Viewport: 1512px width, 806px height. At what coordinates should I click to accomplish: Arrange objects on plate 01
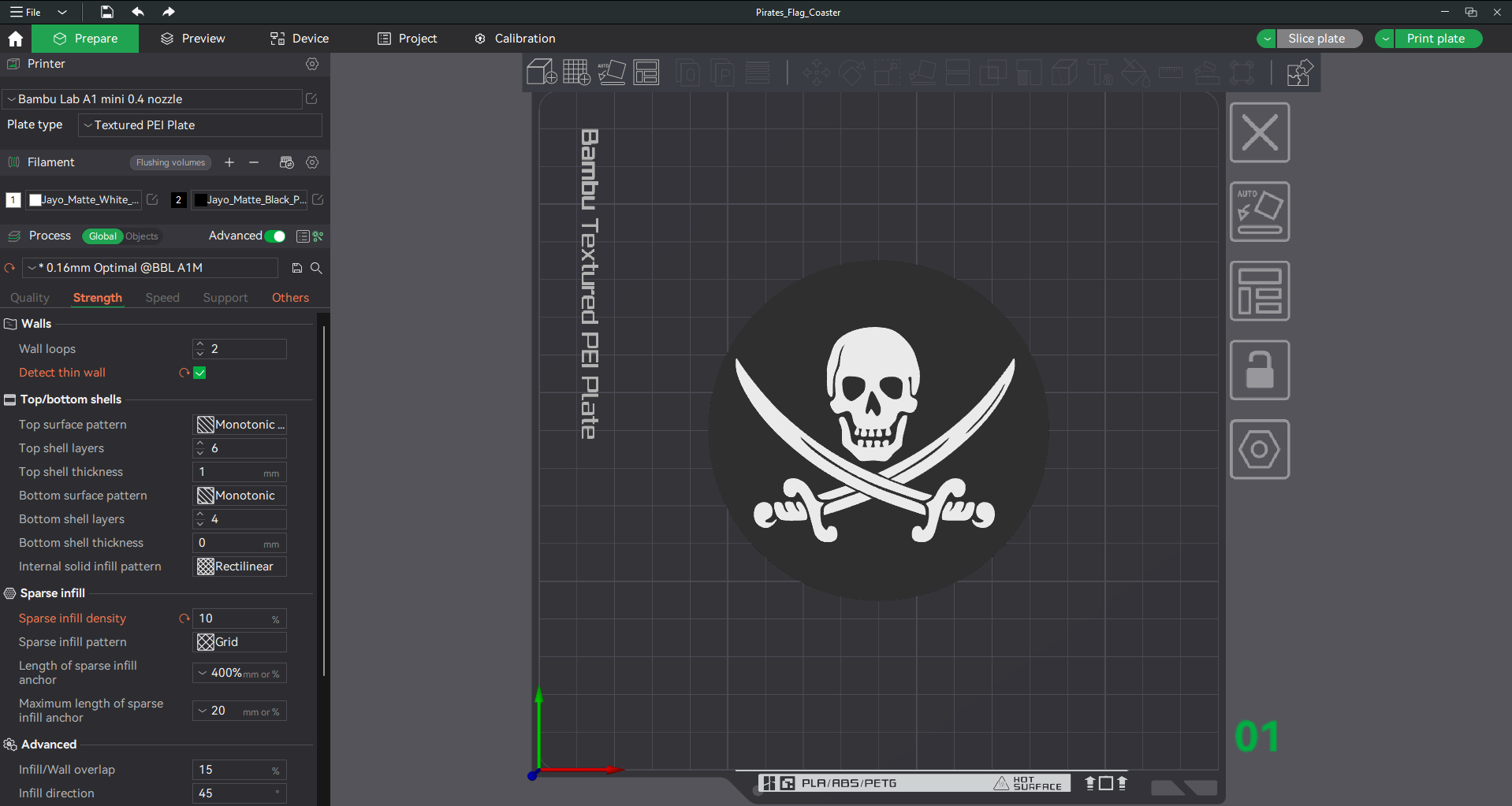tap(1260, 291)
